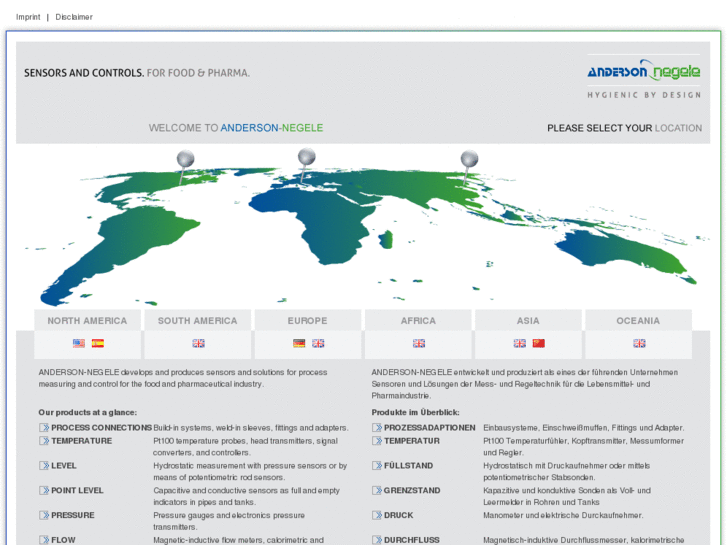
Task: Click the Anderson-Negele logo
Action: (x=644, y=78)
